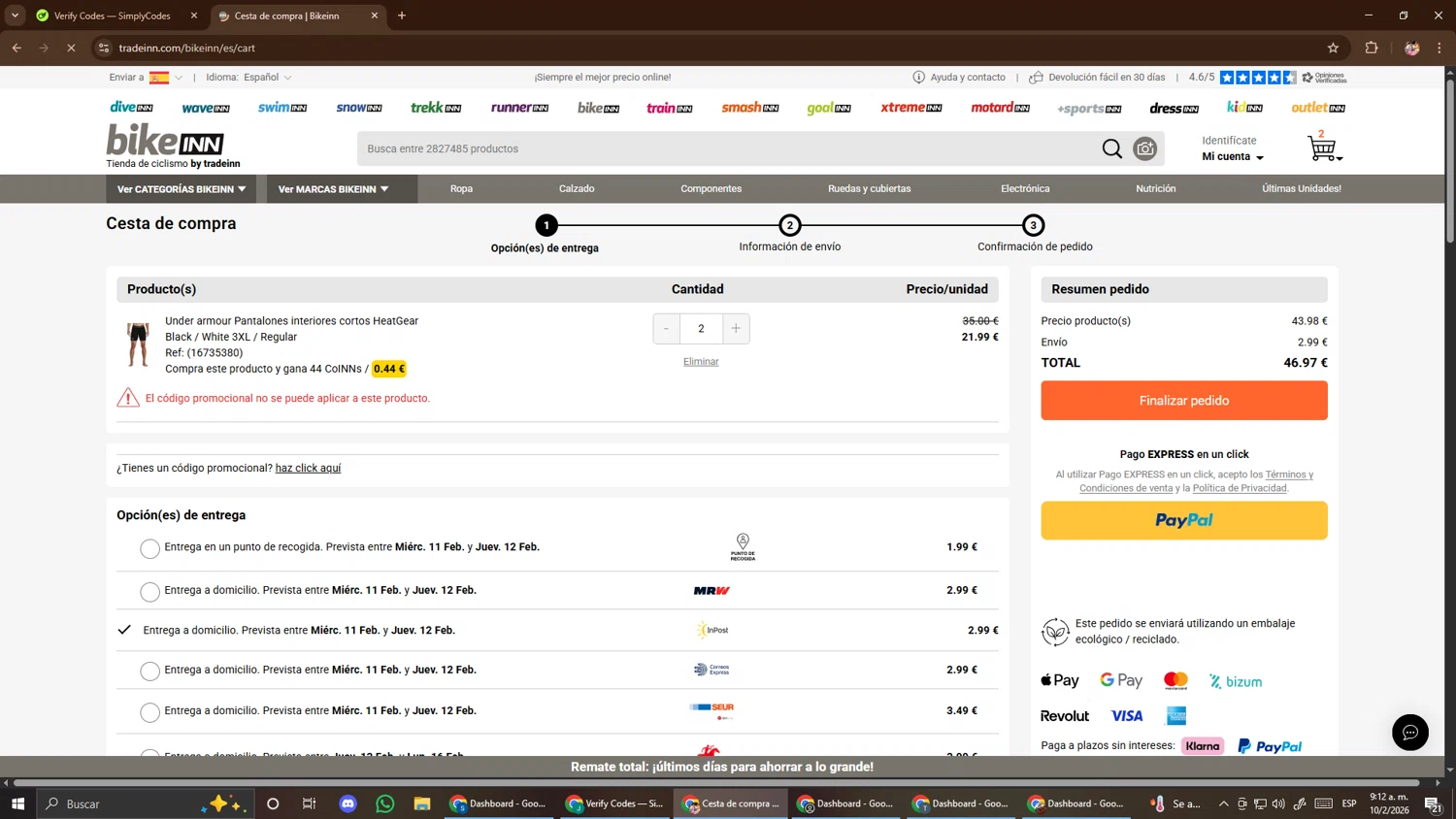Open Enviar a country flag dropdown
This screenshot has height=819, width=1456.
(166, 78)
